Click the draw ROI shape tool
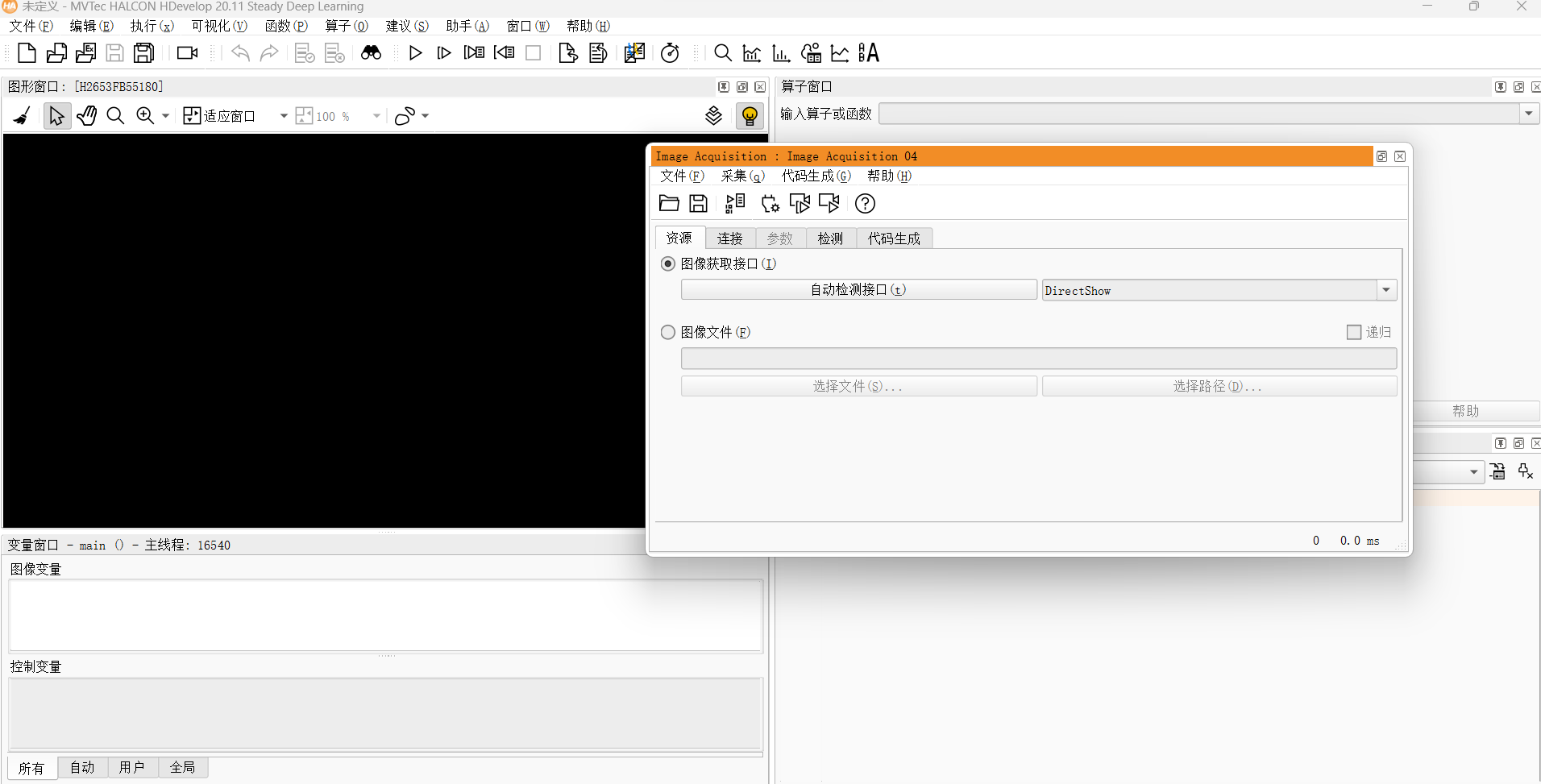 tap(405, 116)
